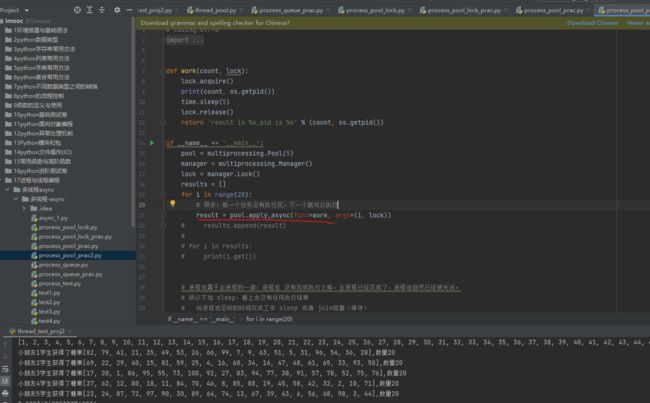Select the thread_test_proj2 run tab
The image size is (650, 403).
pyautogui.click(x=40, y=330)
